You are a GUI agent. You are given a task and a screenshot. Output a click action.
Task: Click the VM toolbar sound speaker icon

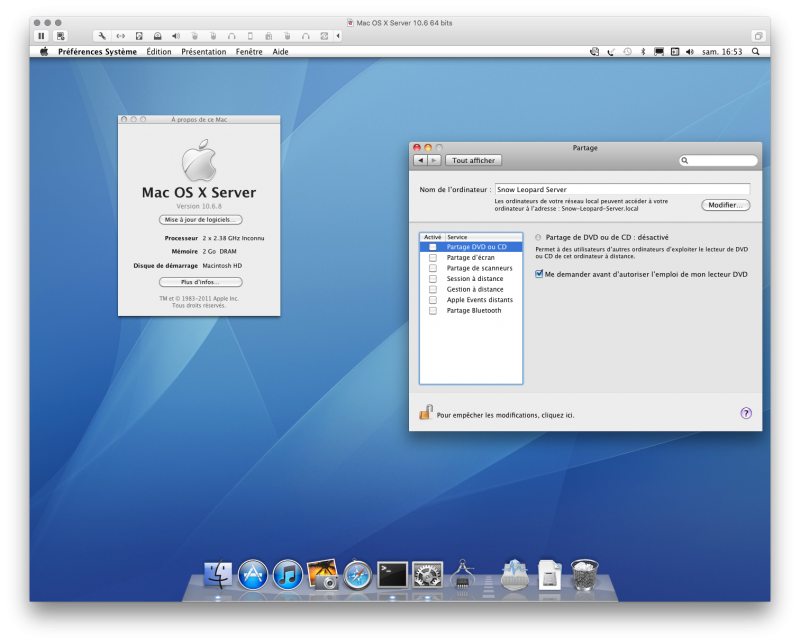[x=176, y=36]
